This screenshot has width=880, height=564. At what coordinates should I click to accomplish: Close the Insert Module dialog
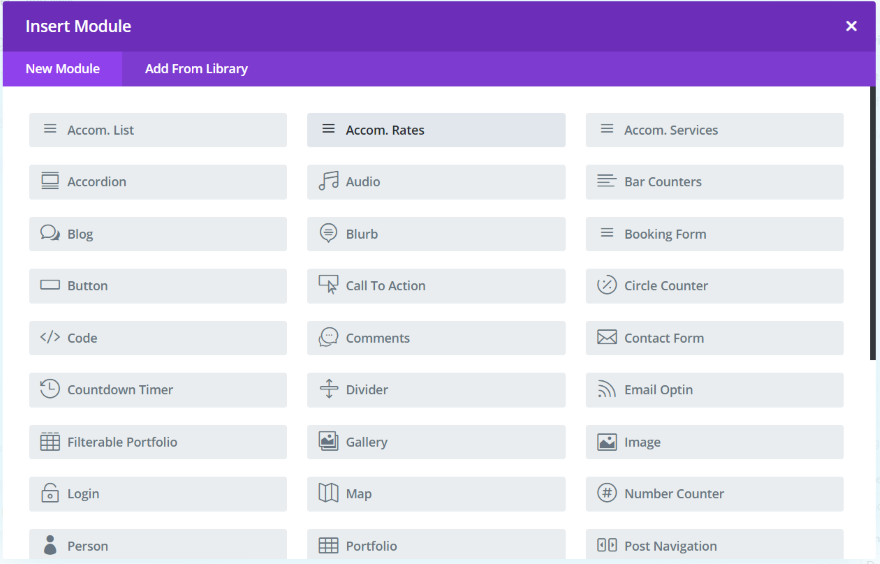[x=851, y=26]
